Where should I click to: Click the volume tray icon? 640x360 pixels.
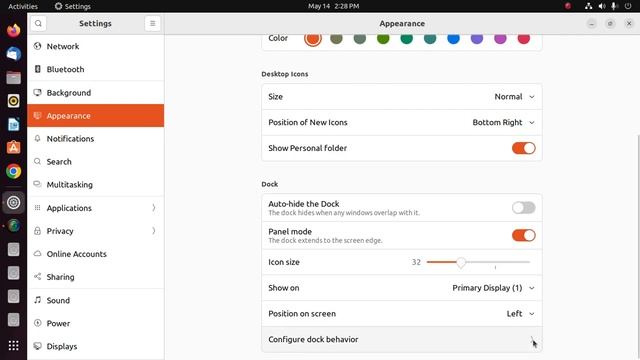point(602,6)
